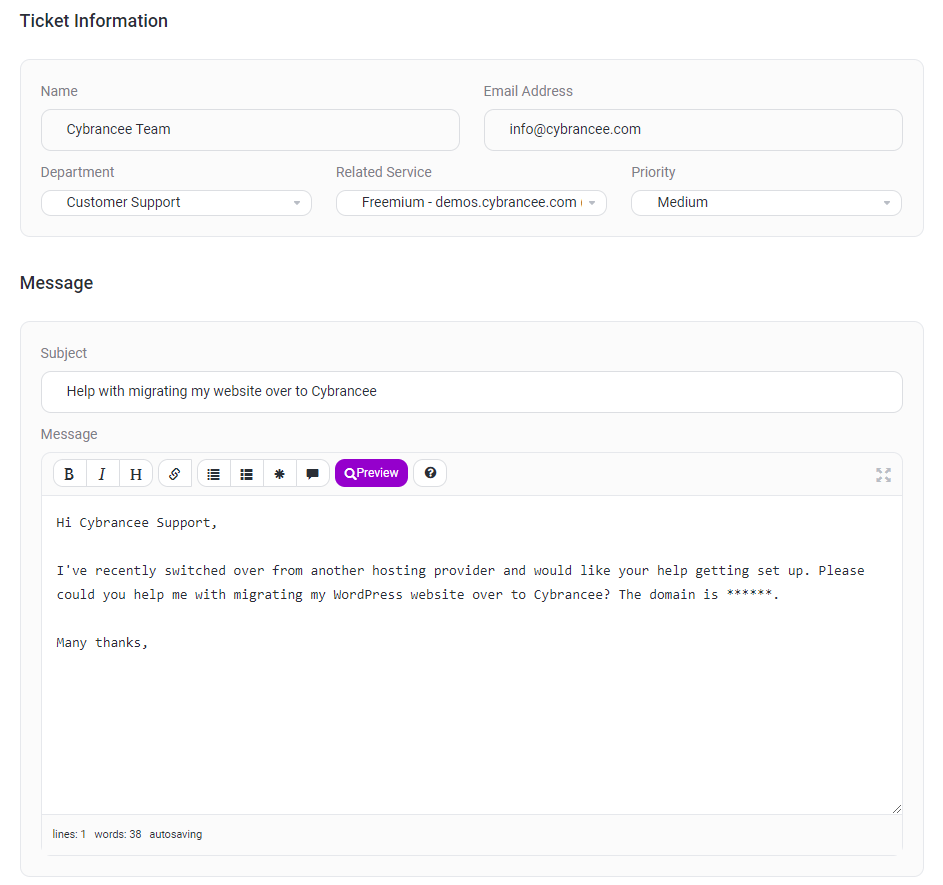The height and width of the screenshot is (885, 943).
Task: Apply bold formatting with B icon
Action: pyautogui.click(x=70, y=474)
